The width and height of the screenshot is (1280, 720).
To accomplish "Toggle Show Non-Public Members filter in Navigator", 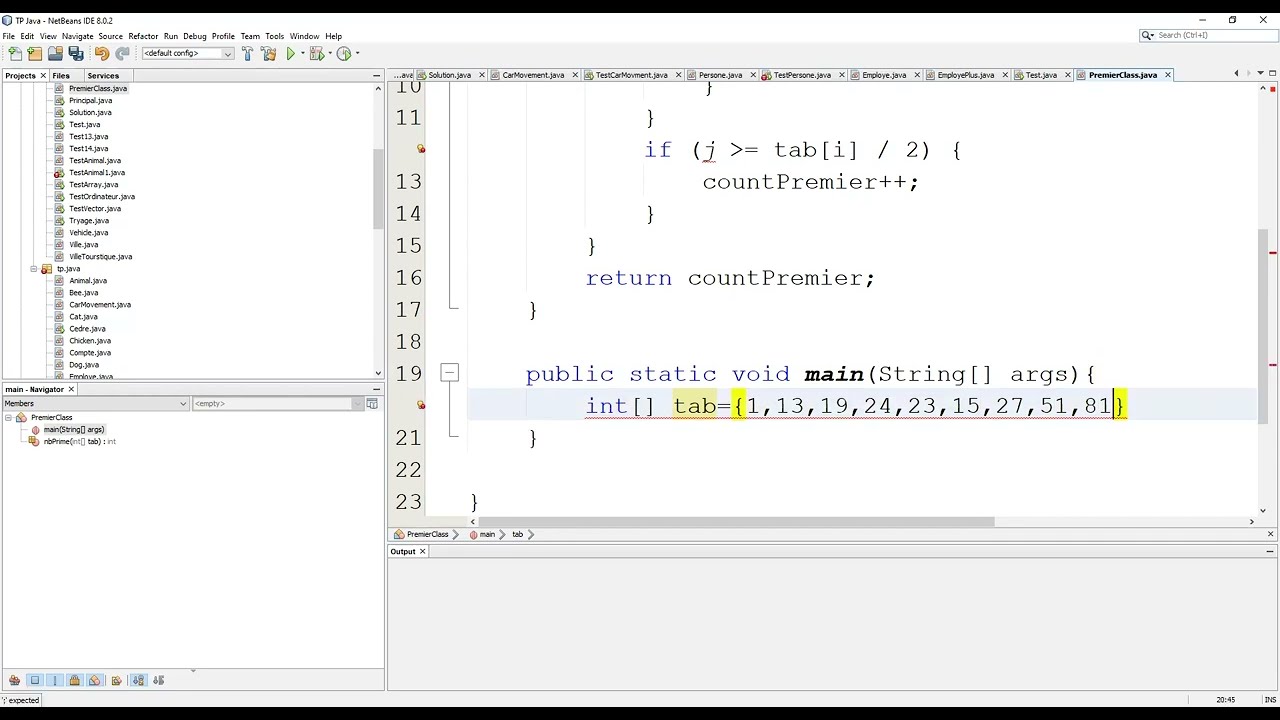I will pos(74,680).
